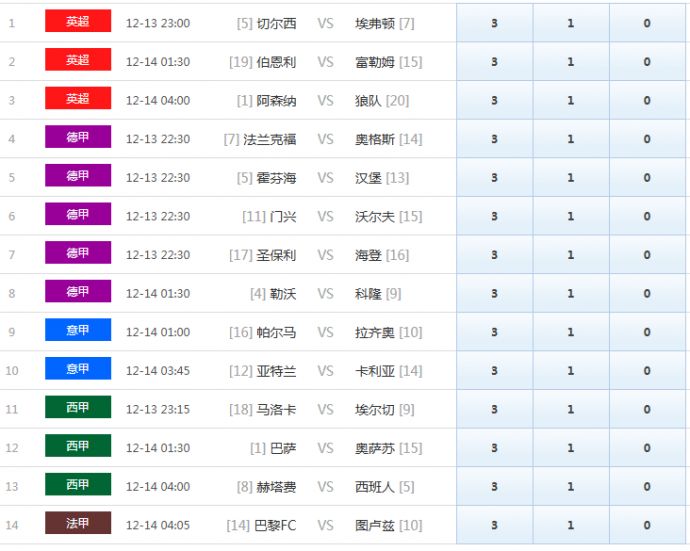690x551 pixels.
Task: Open the 切尔西 home team link
Action: [x=276, y=23]
